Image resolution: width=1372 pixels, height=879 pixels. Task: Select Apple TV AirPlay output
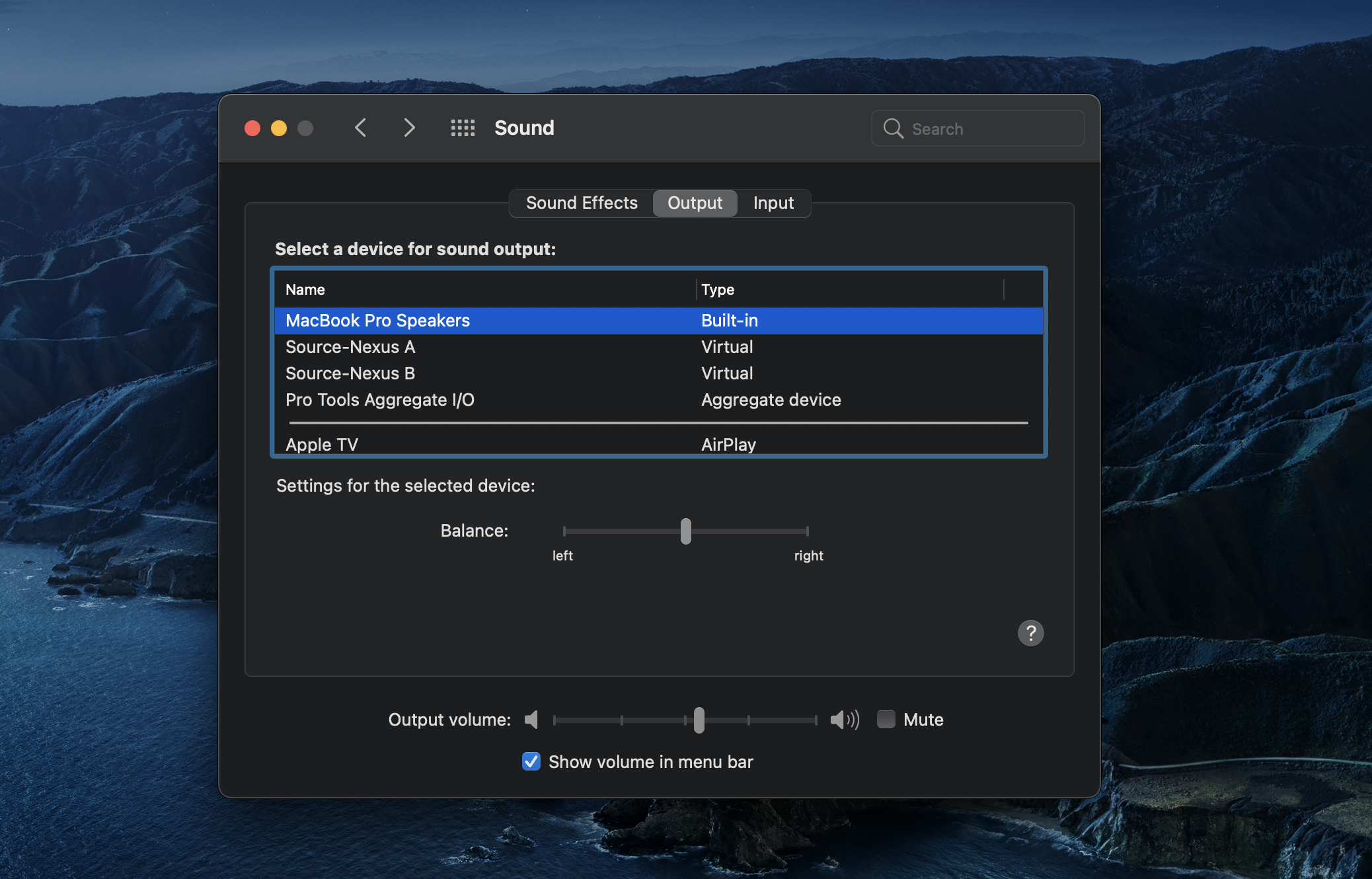pos(322,444)
